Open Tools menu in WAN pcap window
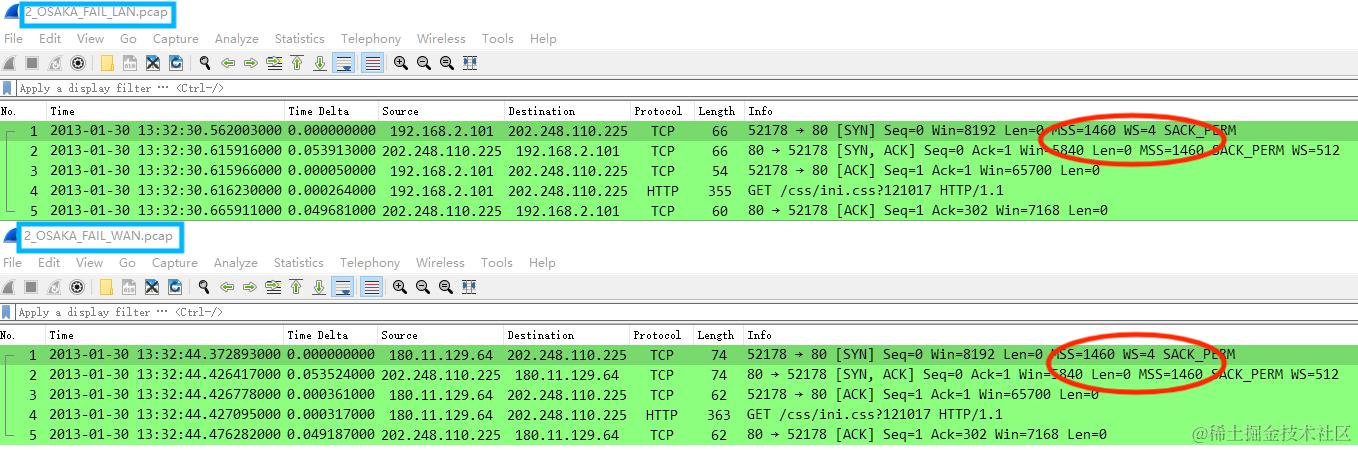The height and width of the screenshot is (450, 1358). [498, 263]
